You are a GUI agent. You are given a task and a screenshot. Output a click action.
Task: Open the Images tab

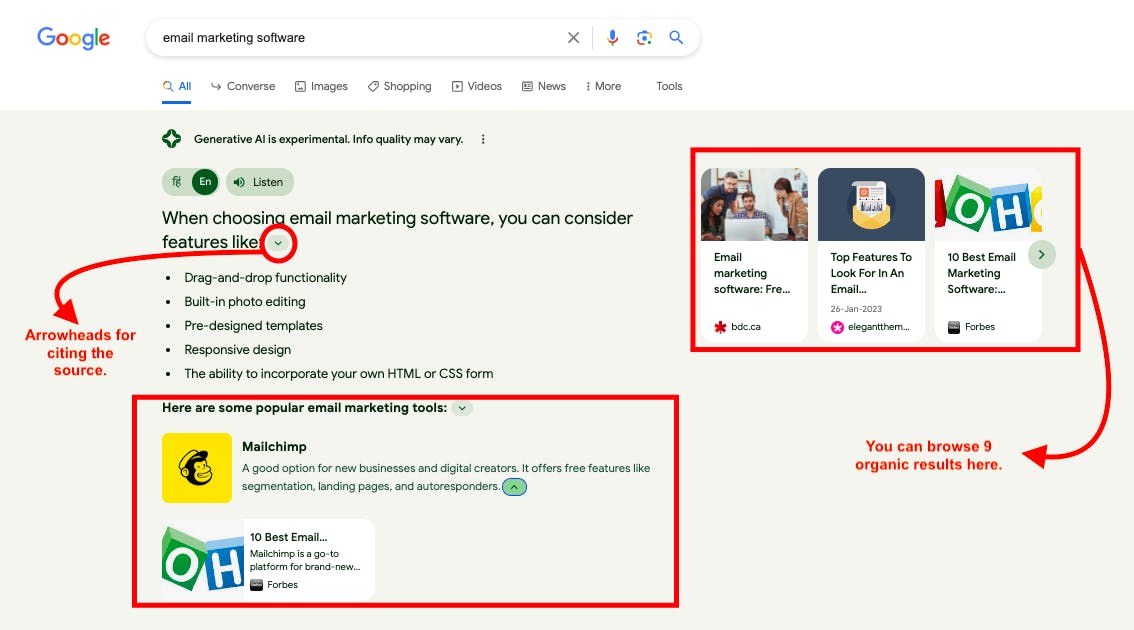321,86
